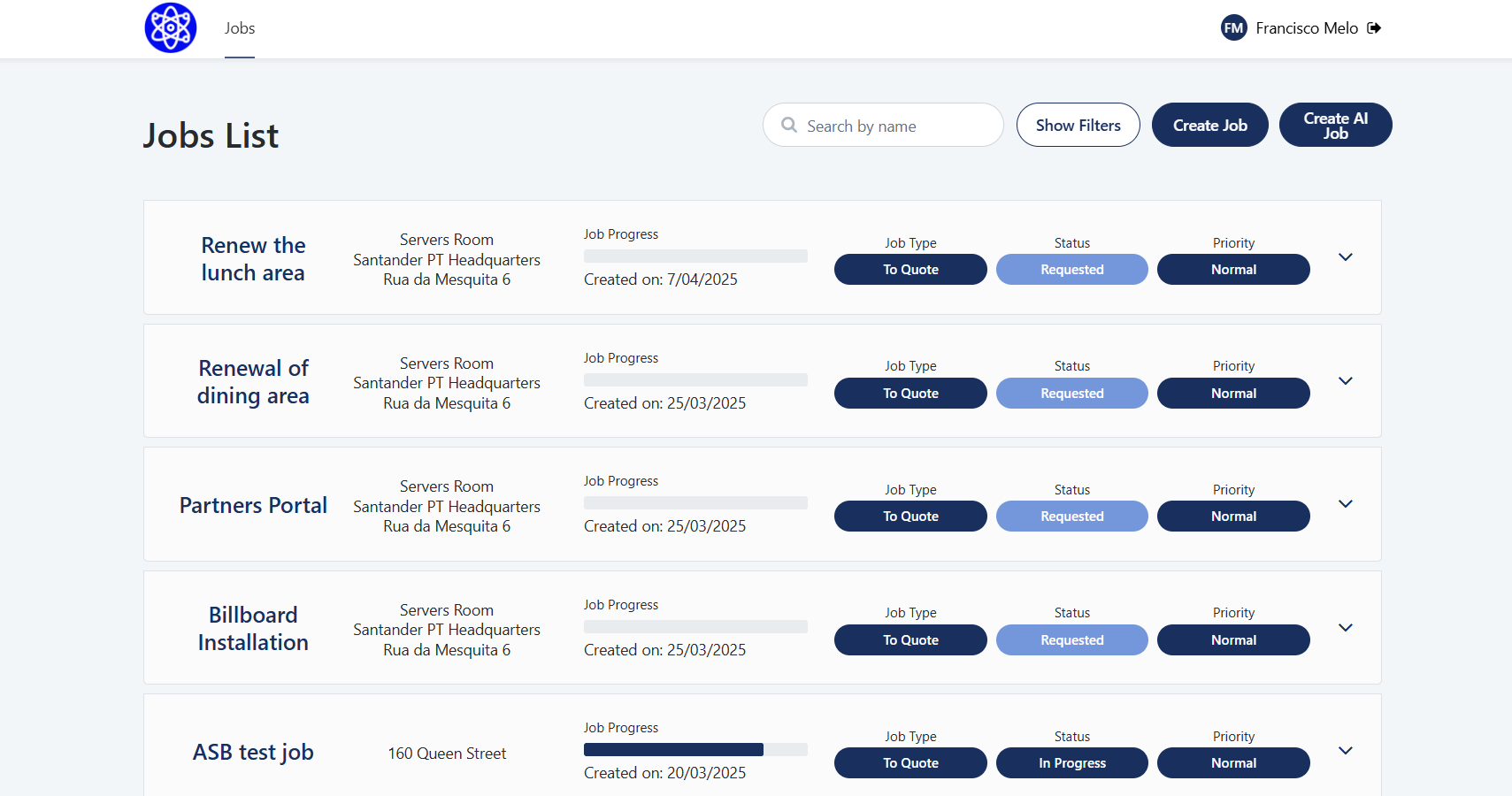Expand the Billboard Installation job row
The image size is (1512, 796).
[1345, 628]
